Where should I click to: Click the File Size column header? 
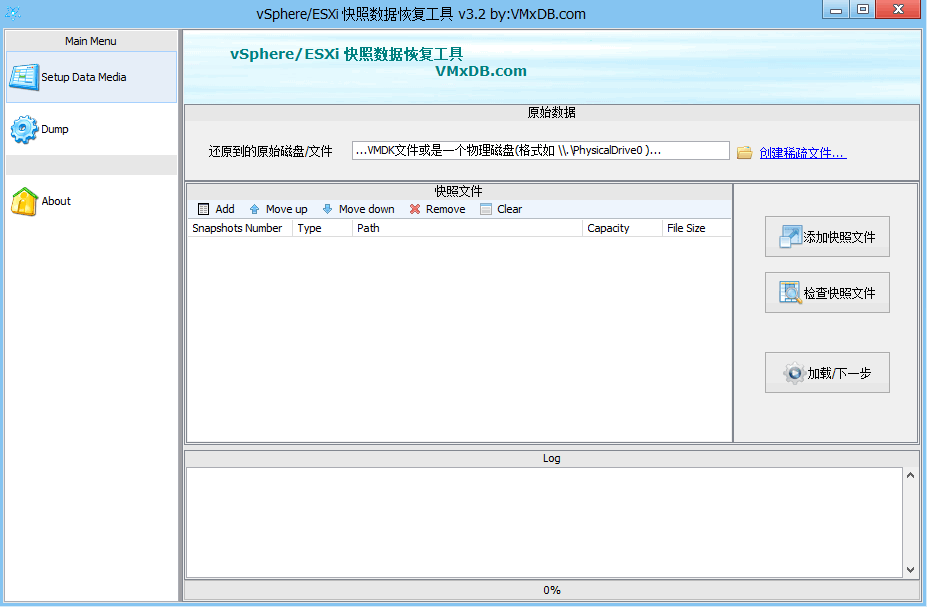click(696, 228)
